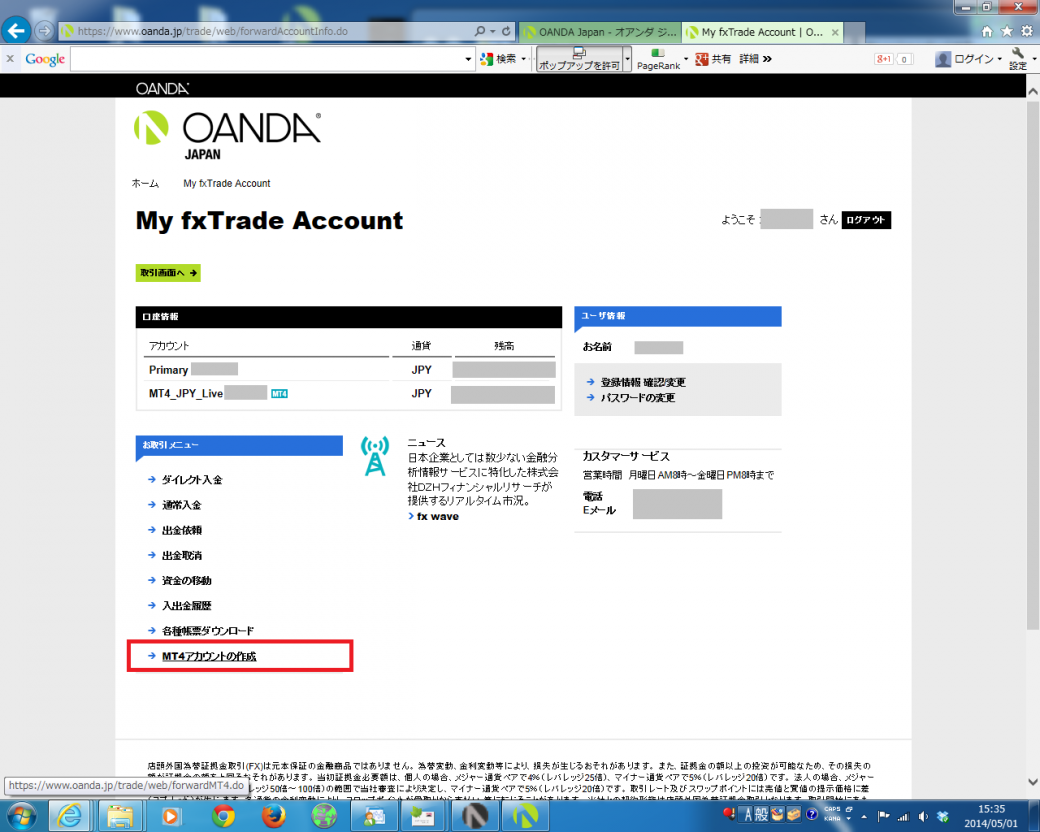Image resolution: width=1040 pixels, height=832 pixels.
Task: Expand the popup blocker dropdown arrow
Action: pos(627,59)
